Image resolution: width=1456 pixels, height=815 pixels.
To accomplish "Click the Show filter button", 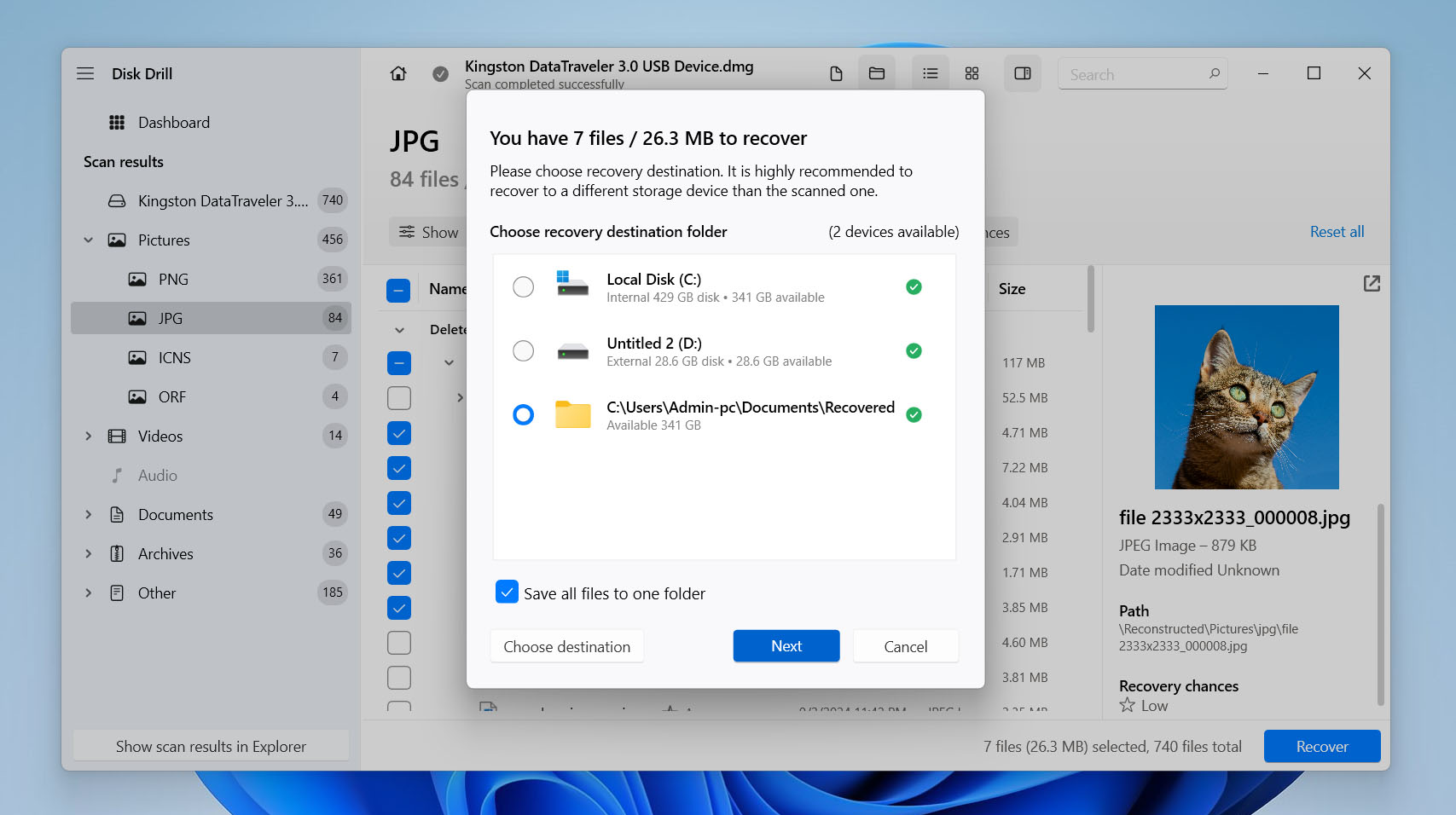I will point(428,232).
